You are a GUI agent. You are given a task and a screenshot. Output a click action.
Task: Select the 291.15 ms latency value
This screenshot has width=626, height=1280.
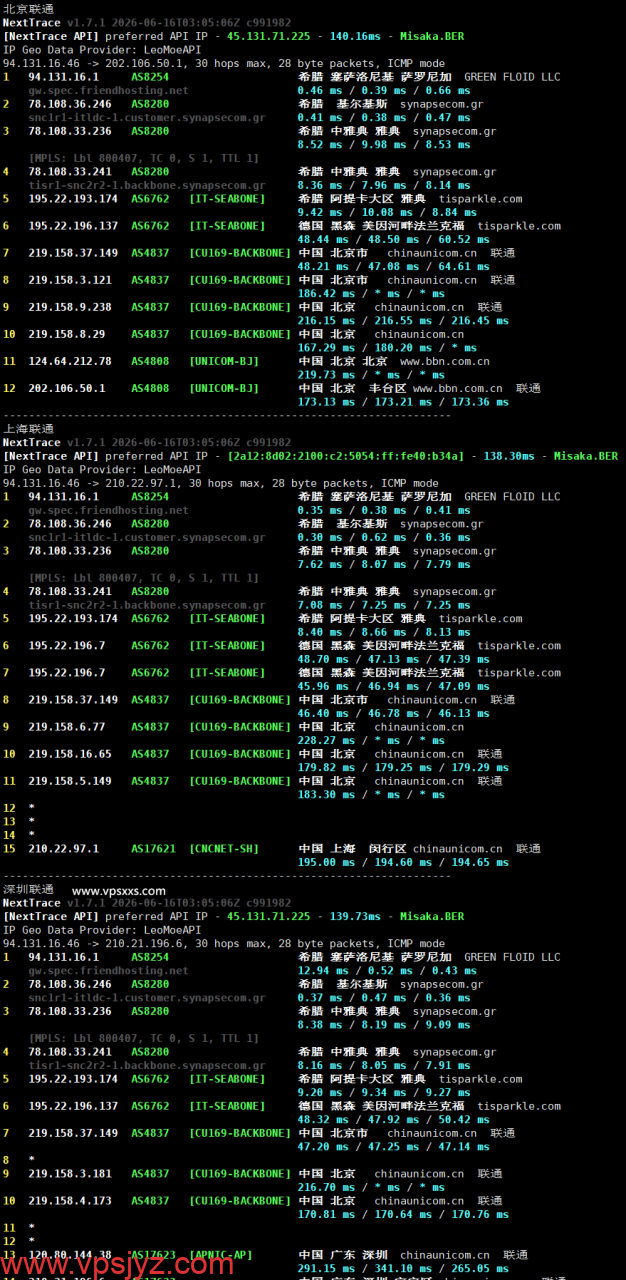(x=326, y=1269)
